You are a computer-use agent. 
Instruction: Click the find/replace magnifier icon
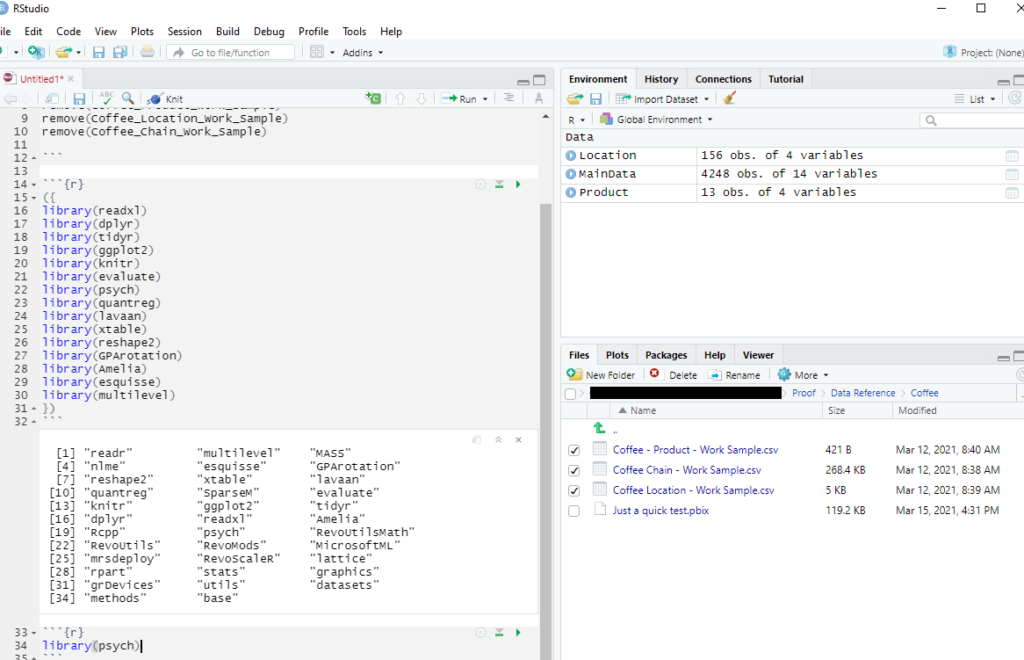pos(128,98)
